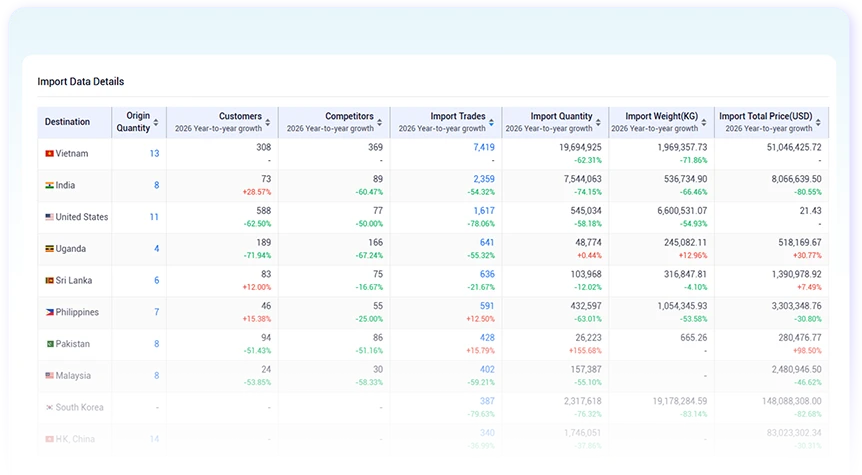Click the India flag icon

point(49,185)
